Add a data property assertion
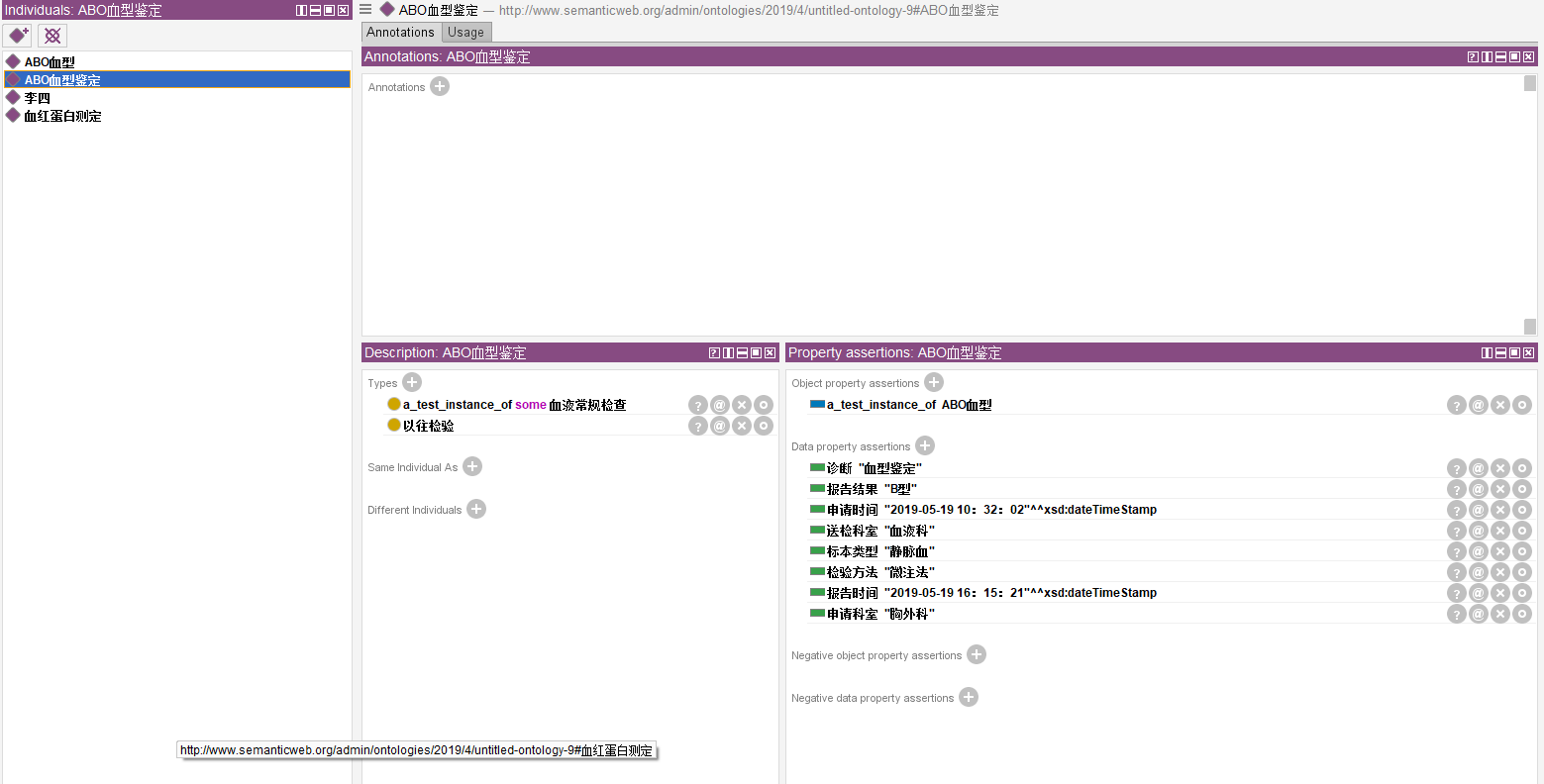 tap(925, 445)
